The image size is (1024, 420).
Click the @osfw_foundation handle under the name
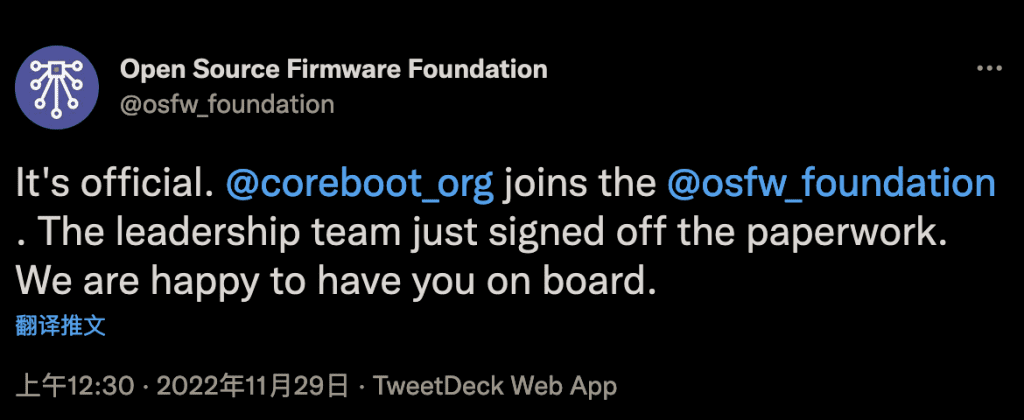227,105
